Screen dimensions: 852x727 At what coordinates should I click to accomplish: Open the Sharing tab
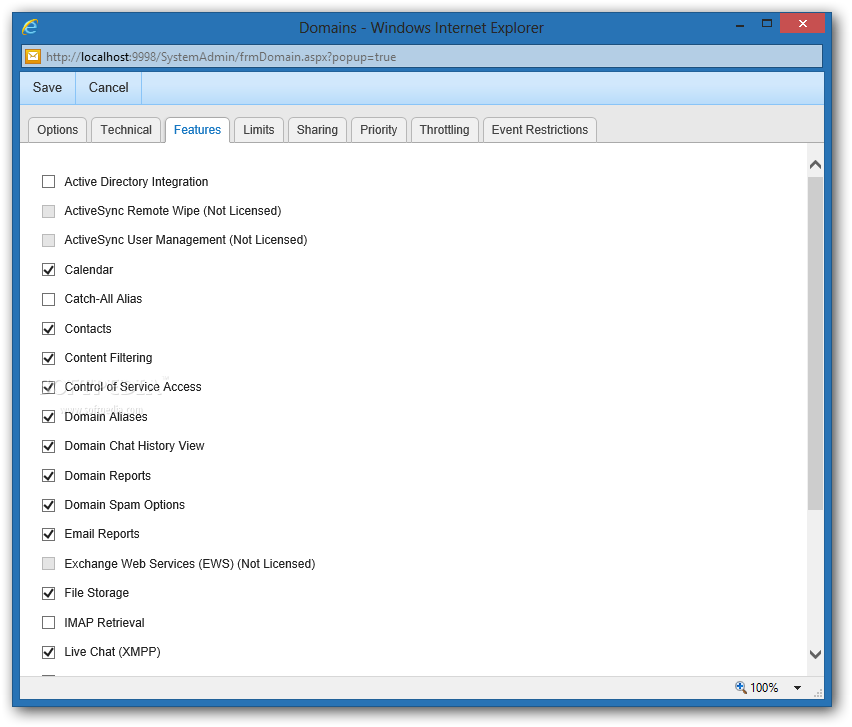pyautogui.click(x=317, y=130)
